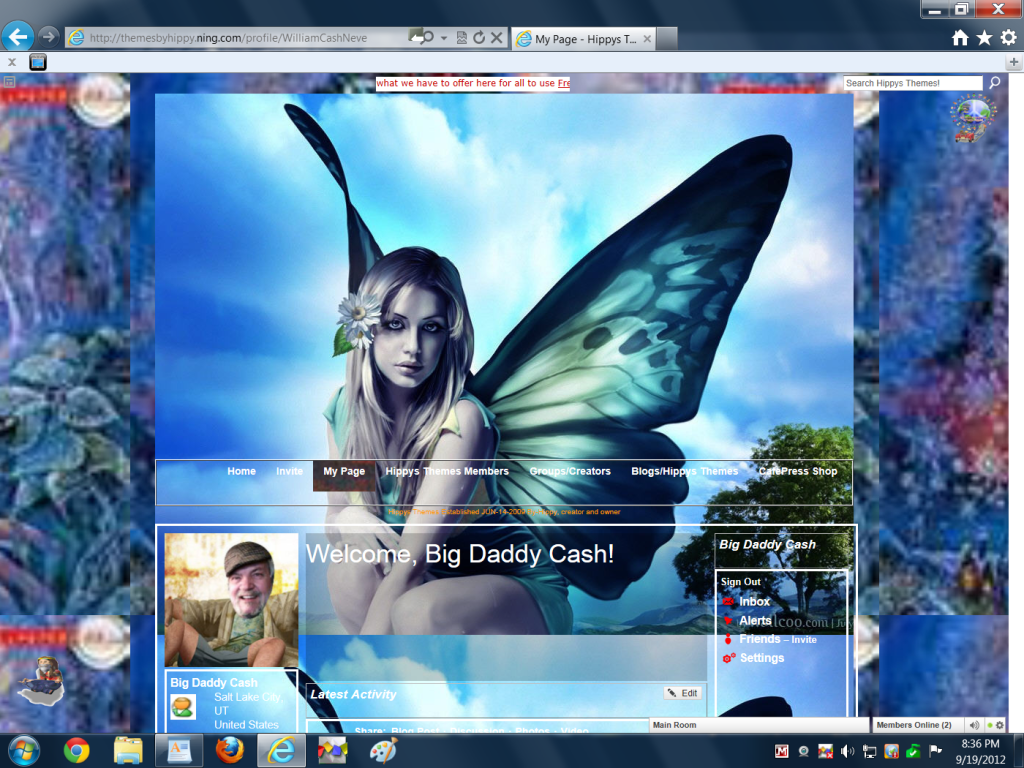Viewport: 1024px width, 768px height.
Task: Open Internet Explorer Tools gear icon
Action: 1008,37
